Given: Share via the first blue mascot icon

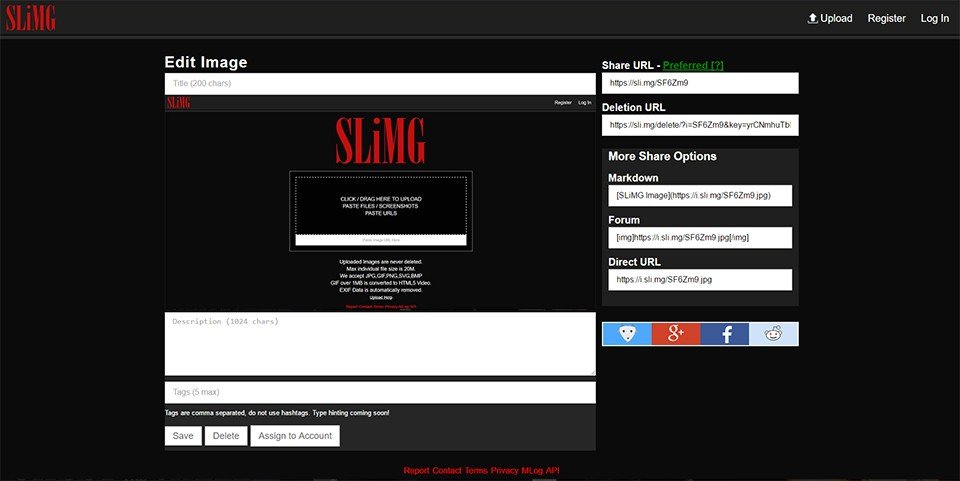Looking at the screenshot, I should coord(626,334).
